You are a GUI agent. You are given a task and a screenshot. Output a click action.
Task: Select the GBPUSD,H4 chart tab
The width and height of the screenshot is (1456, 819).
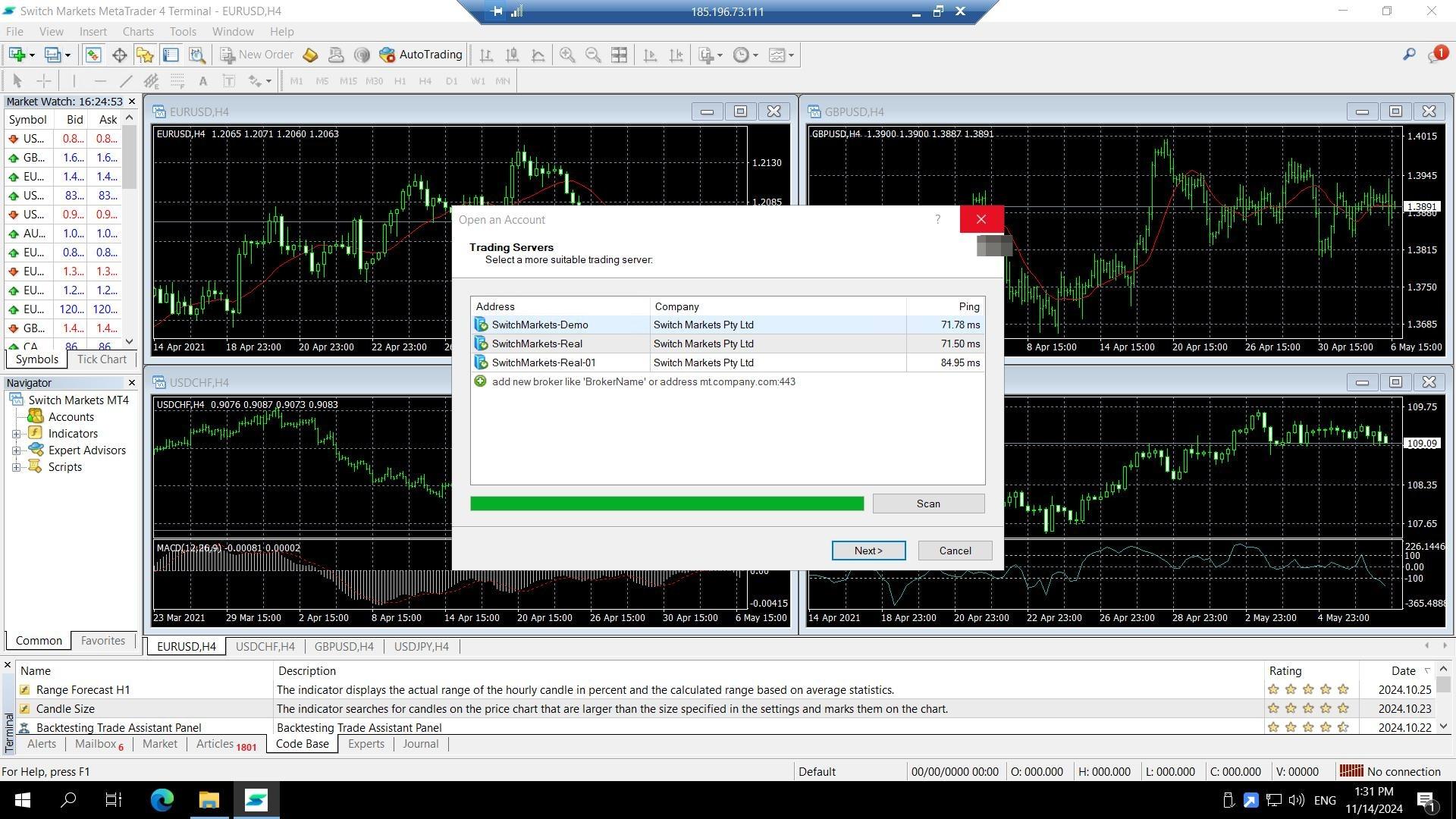[x=344, y=647]
